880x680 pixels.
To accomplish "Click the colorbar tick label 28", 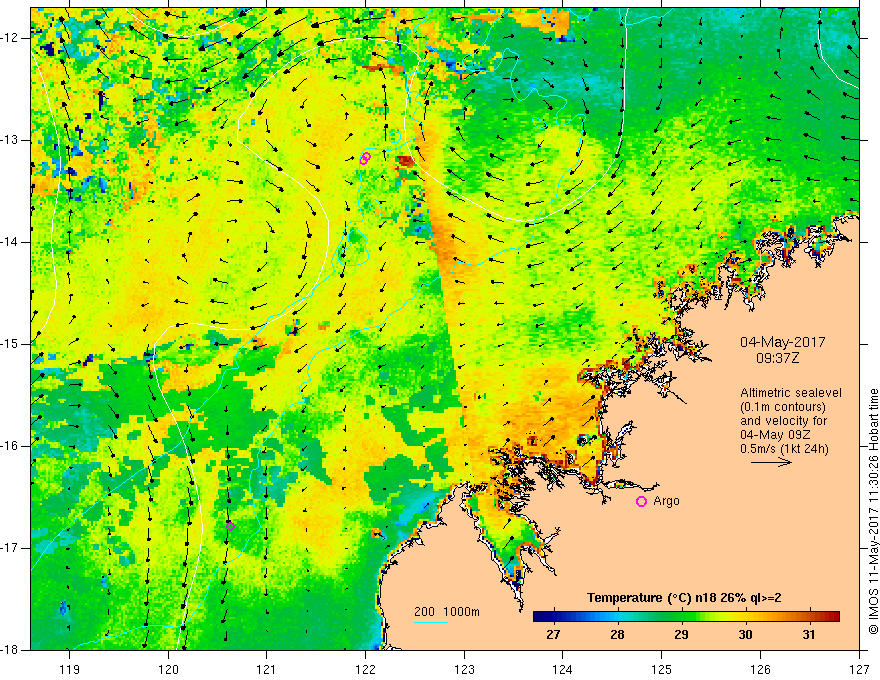I will 617,635.
